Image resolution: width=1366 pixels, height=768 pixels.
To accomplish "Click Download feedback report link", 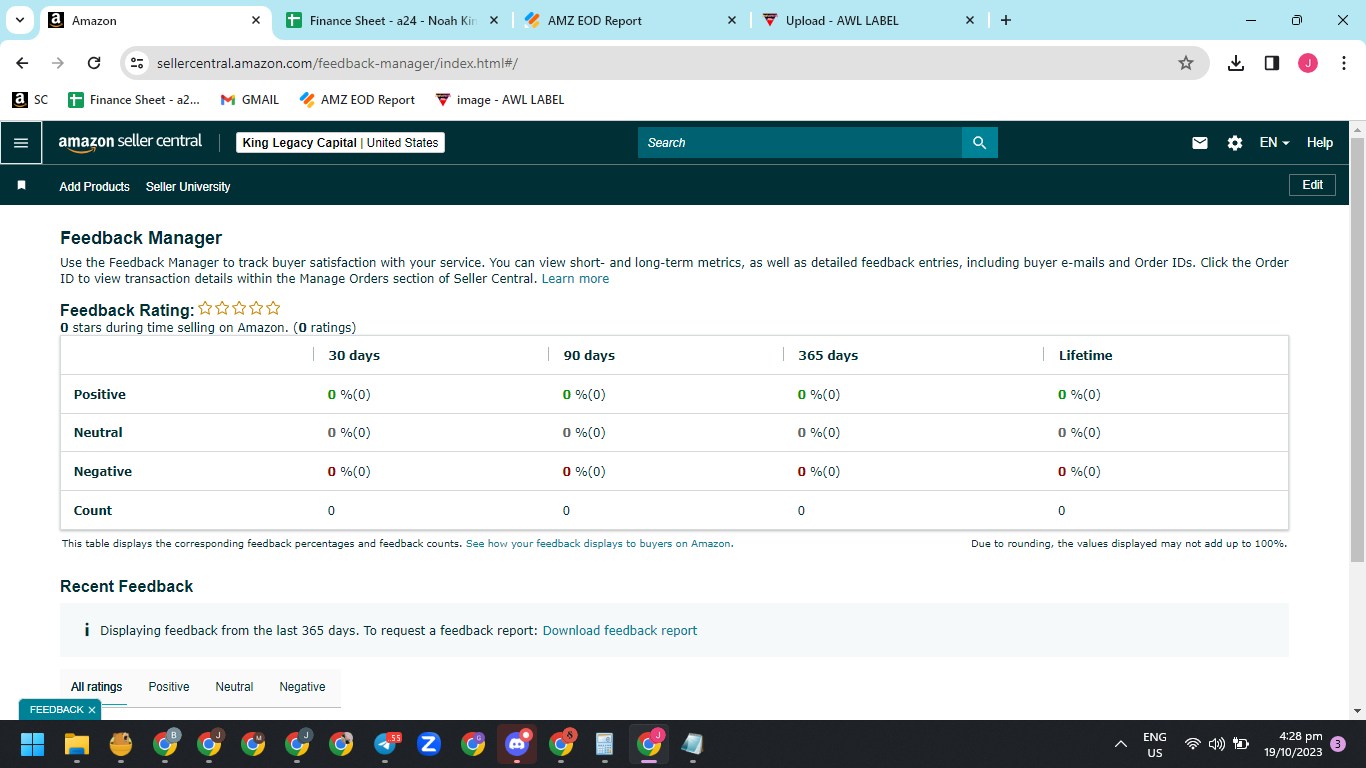I will (620, 631).
